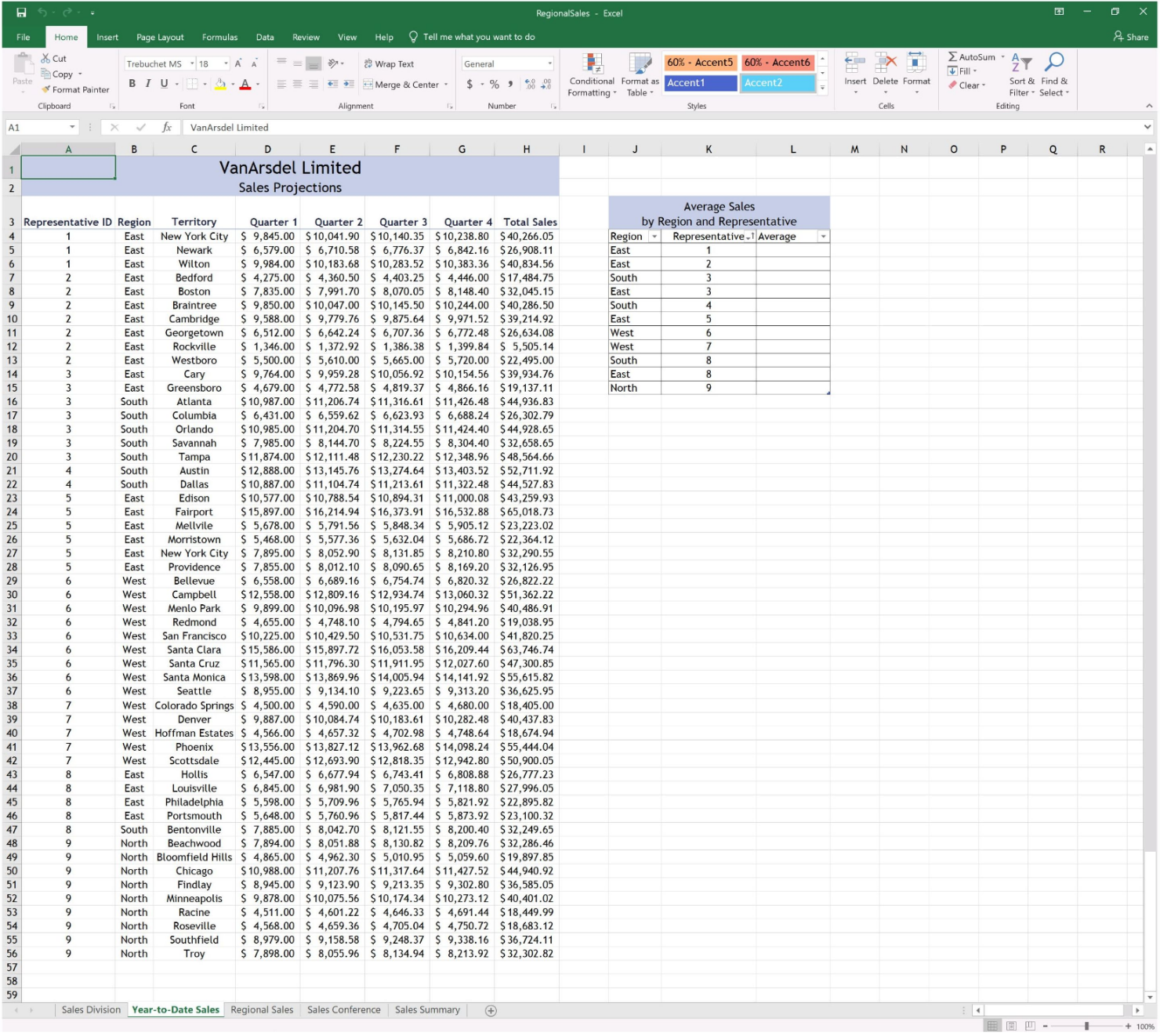
Task: Click the Insert Function fx icon
Action: click(x=167, y=127)
